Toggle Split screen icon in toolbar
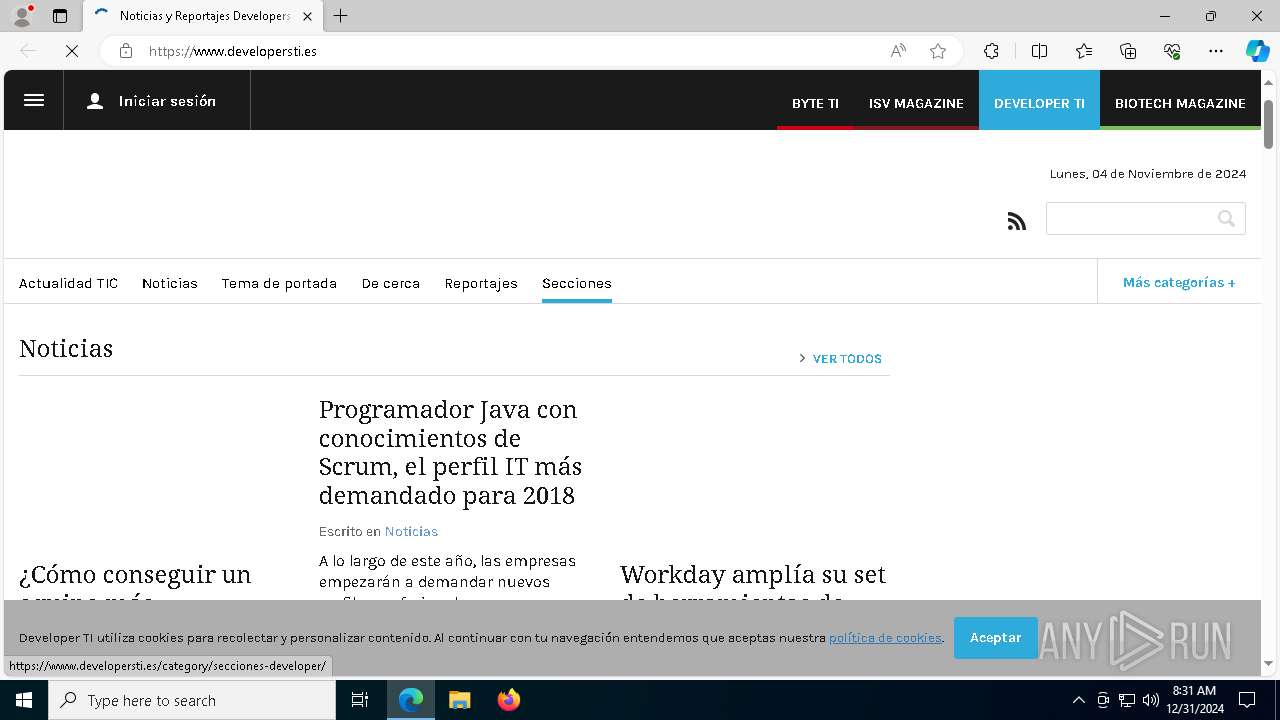The width and height of the screenshot is (1280, 720). [x=1039, y=51]
